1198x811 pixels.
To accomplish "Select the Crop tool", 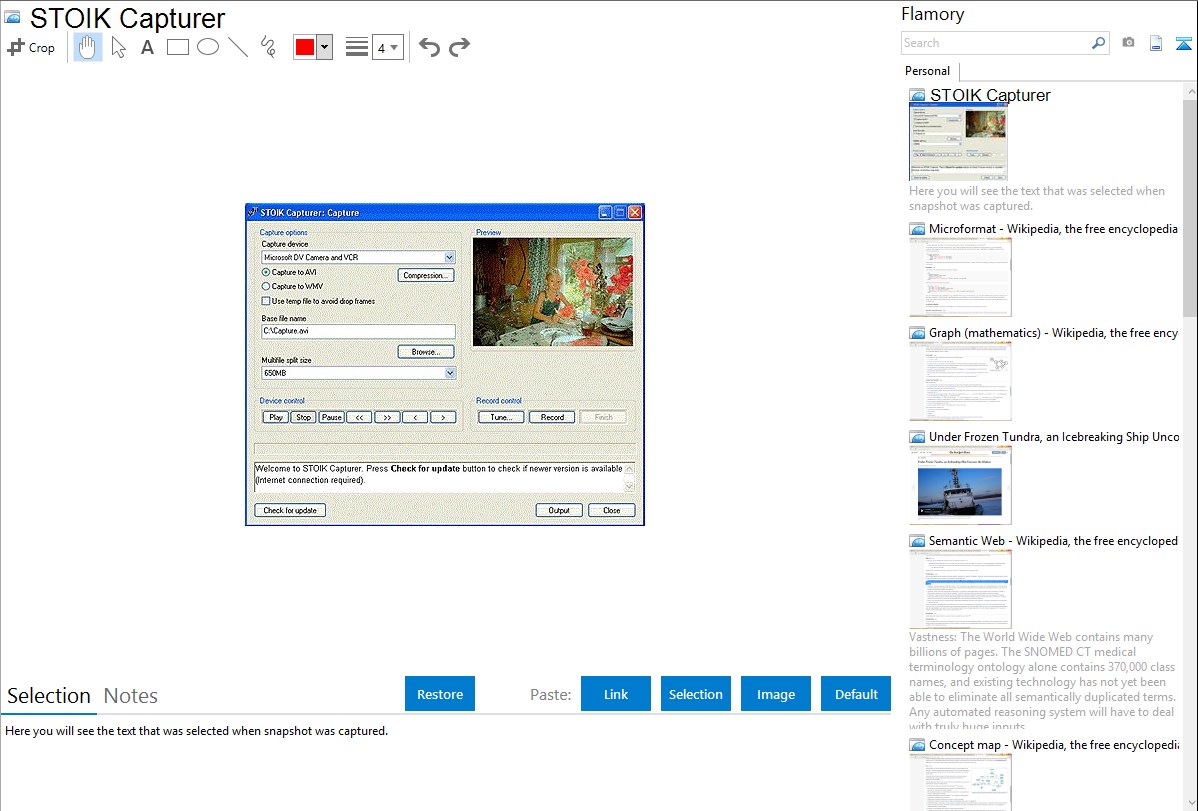I will point(31,47).
